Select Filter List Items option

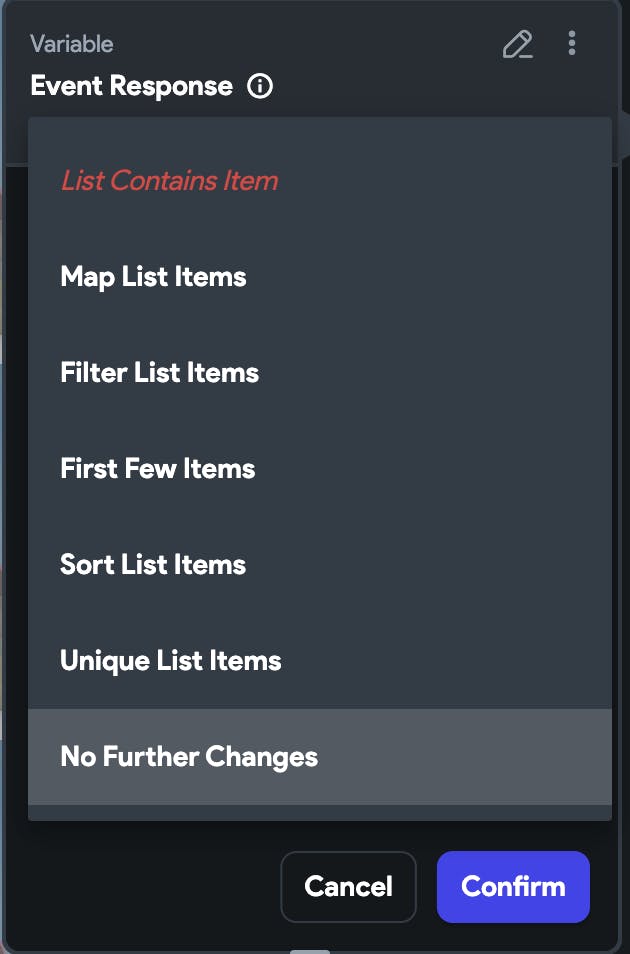pos(159,373)
